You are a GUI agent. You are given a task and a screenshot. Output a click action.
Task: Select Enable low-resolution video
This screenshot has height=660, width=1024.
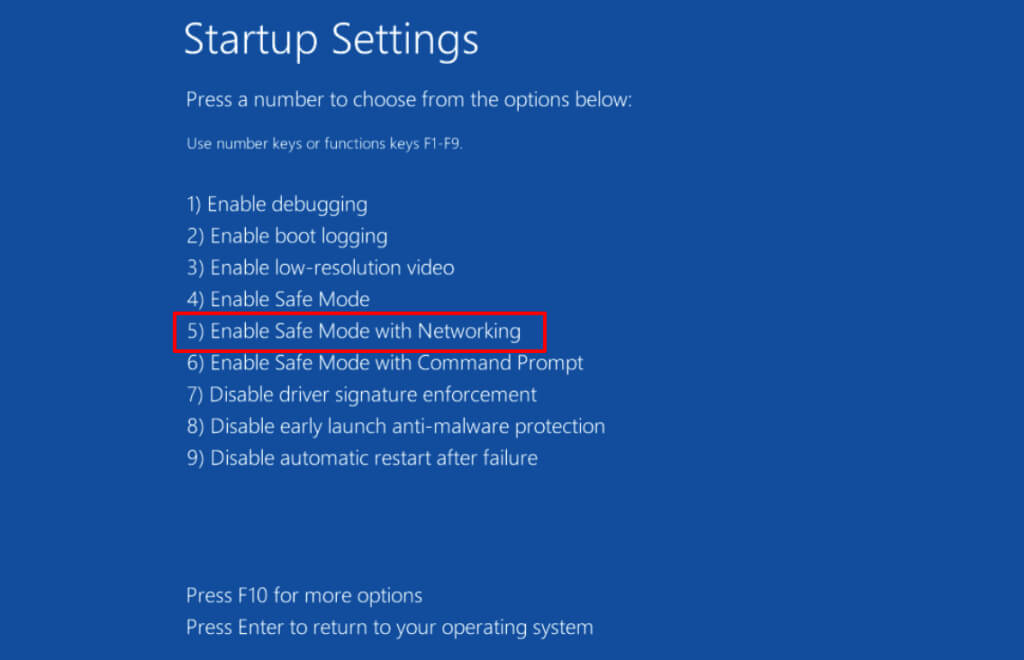coord(320,268)
